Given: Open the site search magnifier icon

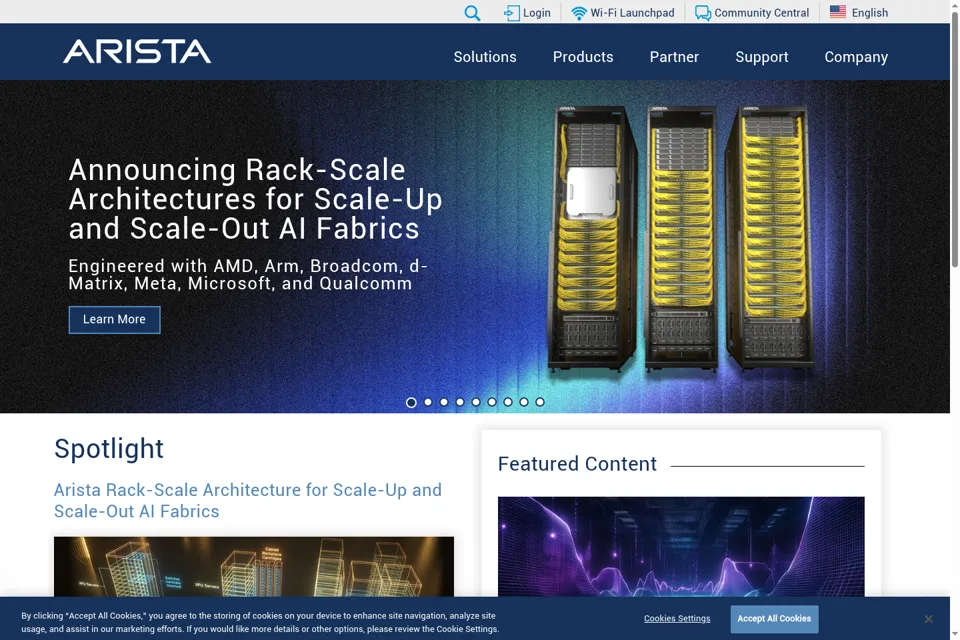Looking at the screenshot, I should [x=472, y=13].
